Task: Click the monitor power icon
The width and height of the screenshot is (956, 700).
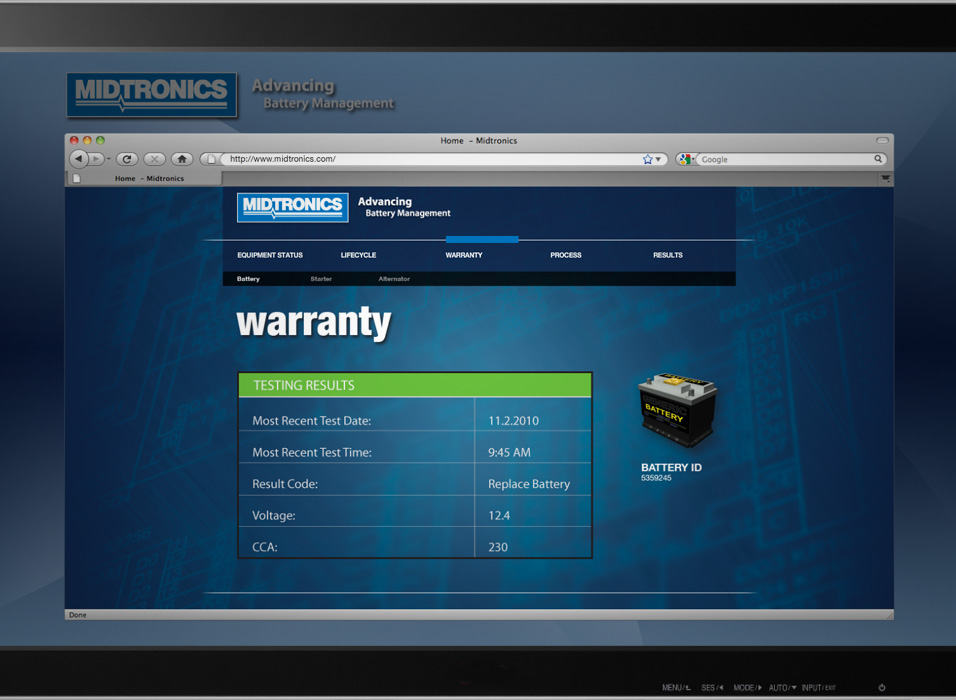Action: tap(882, 688)
